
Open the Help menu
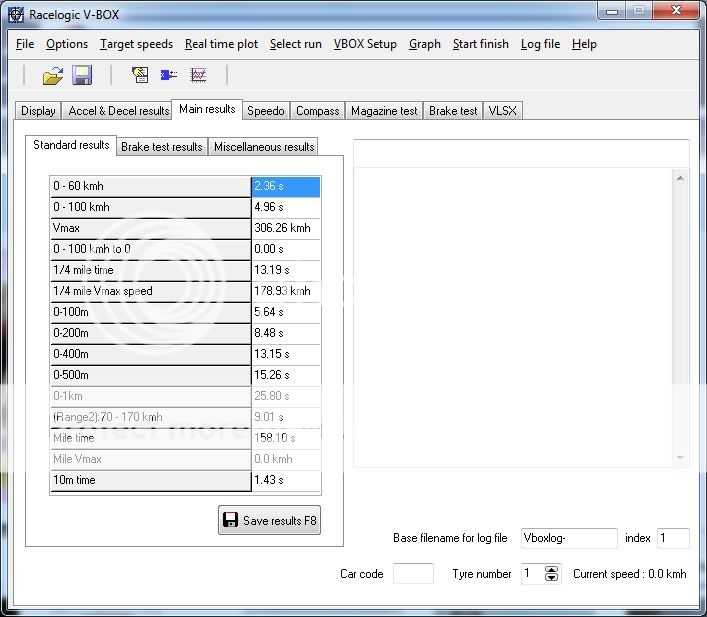click(x=584, y=44)
